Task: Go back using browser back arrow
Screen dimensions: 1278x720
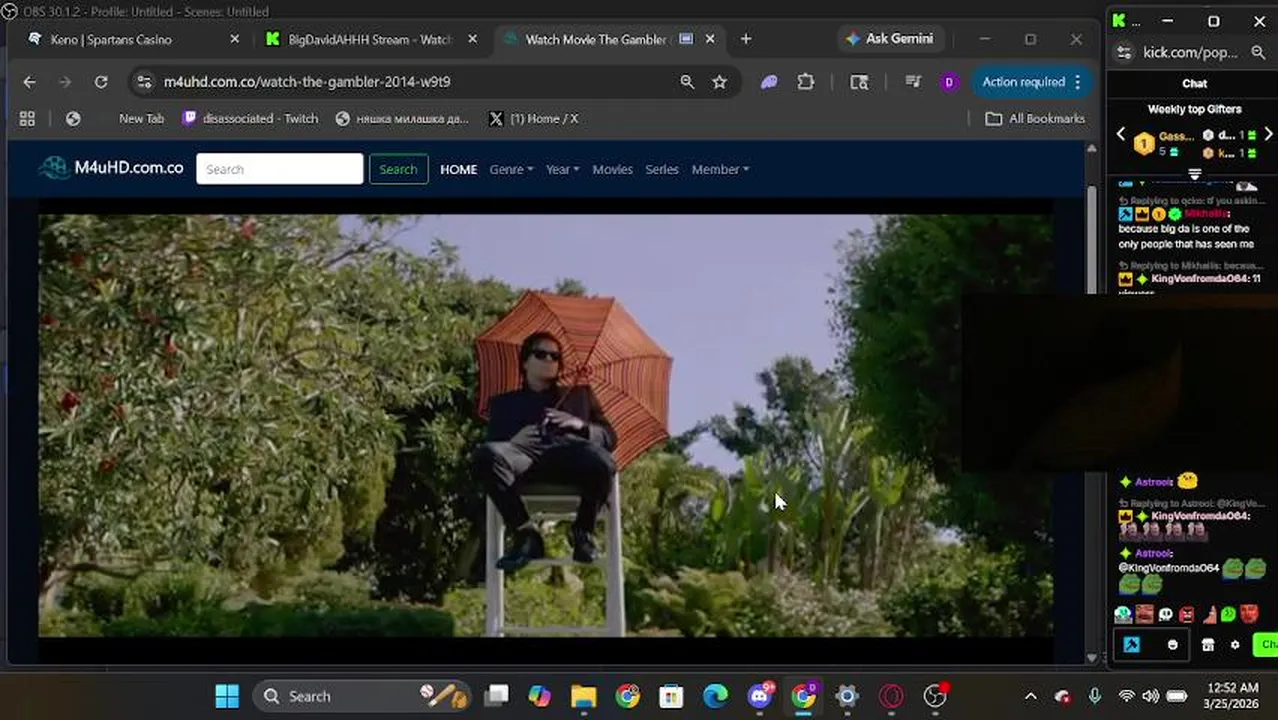Action: pyautogui.click(x=29, y=82)
